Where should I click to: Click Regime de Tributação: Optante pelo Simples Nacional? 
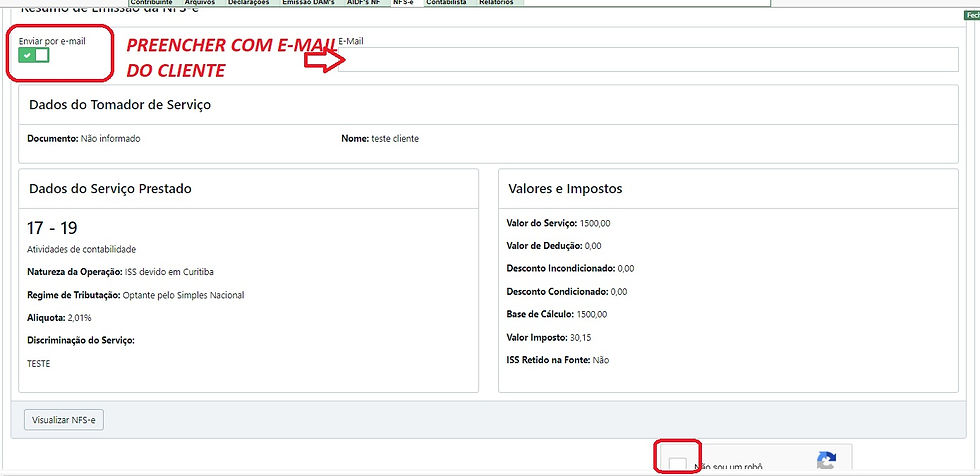[x=136, y=295]
